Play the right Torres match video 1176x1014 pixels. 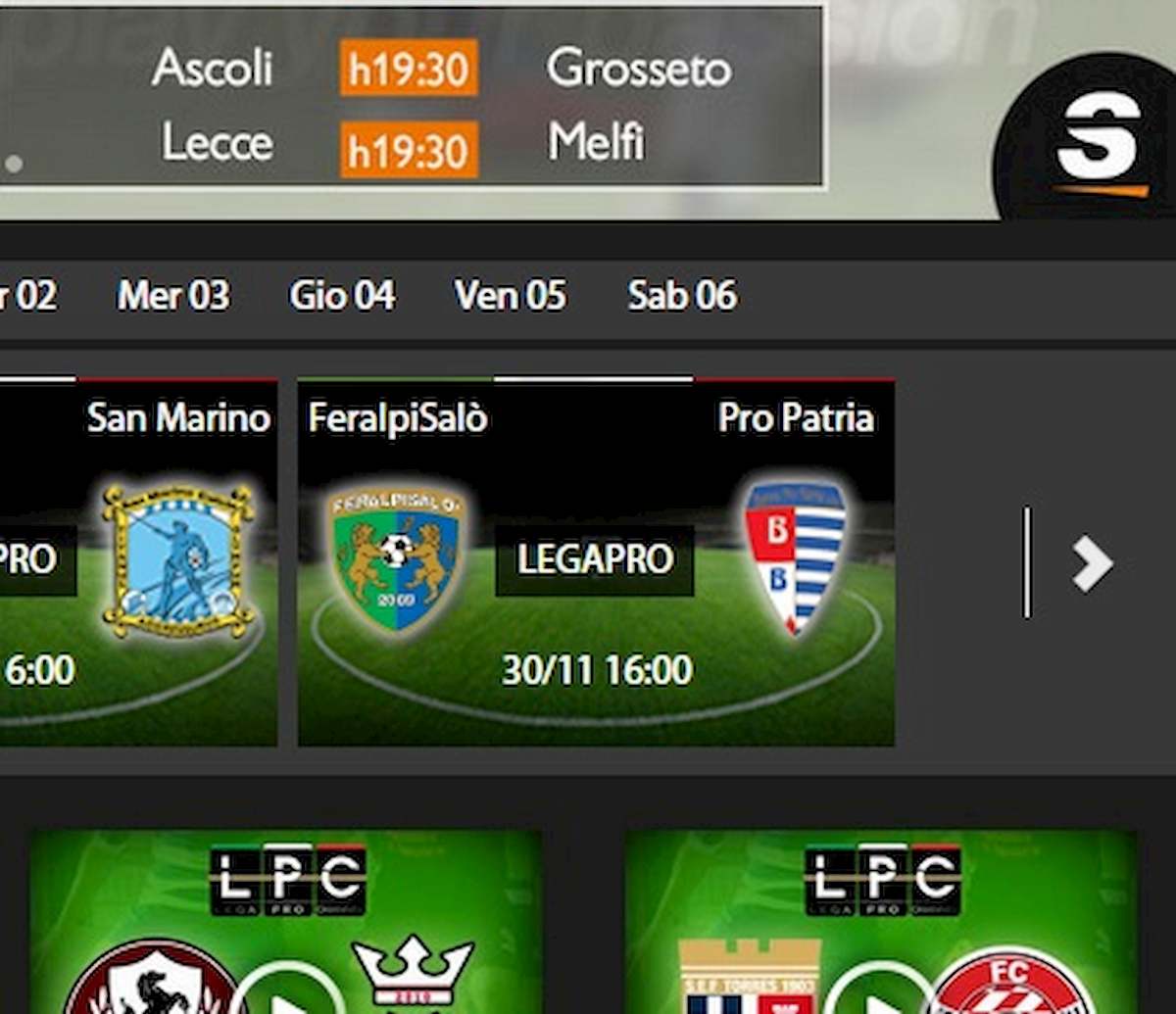[x=882, y=990]
